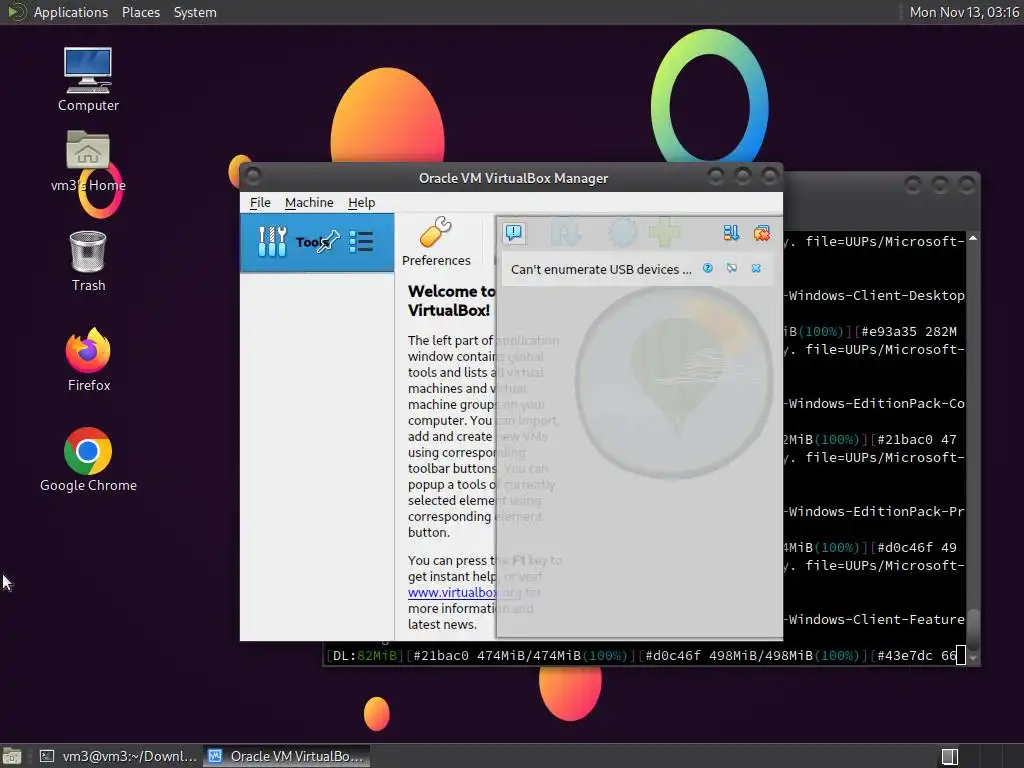Screen dimensions: 1024x768
Task: Select Firefox desktop icon
Action: coord(88,360)
